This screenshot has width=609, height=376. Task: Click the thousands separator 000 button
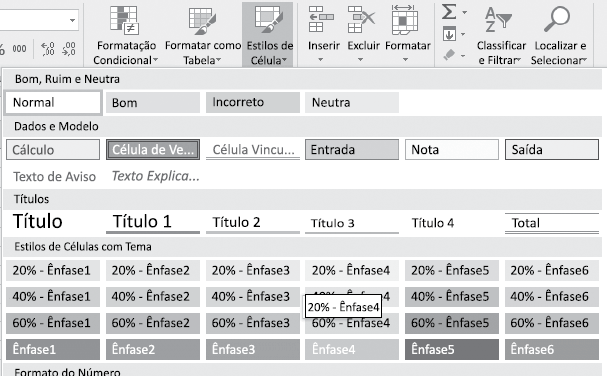19,49
